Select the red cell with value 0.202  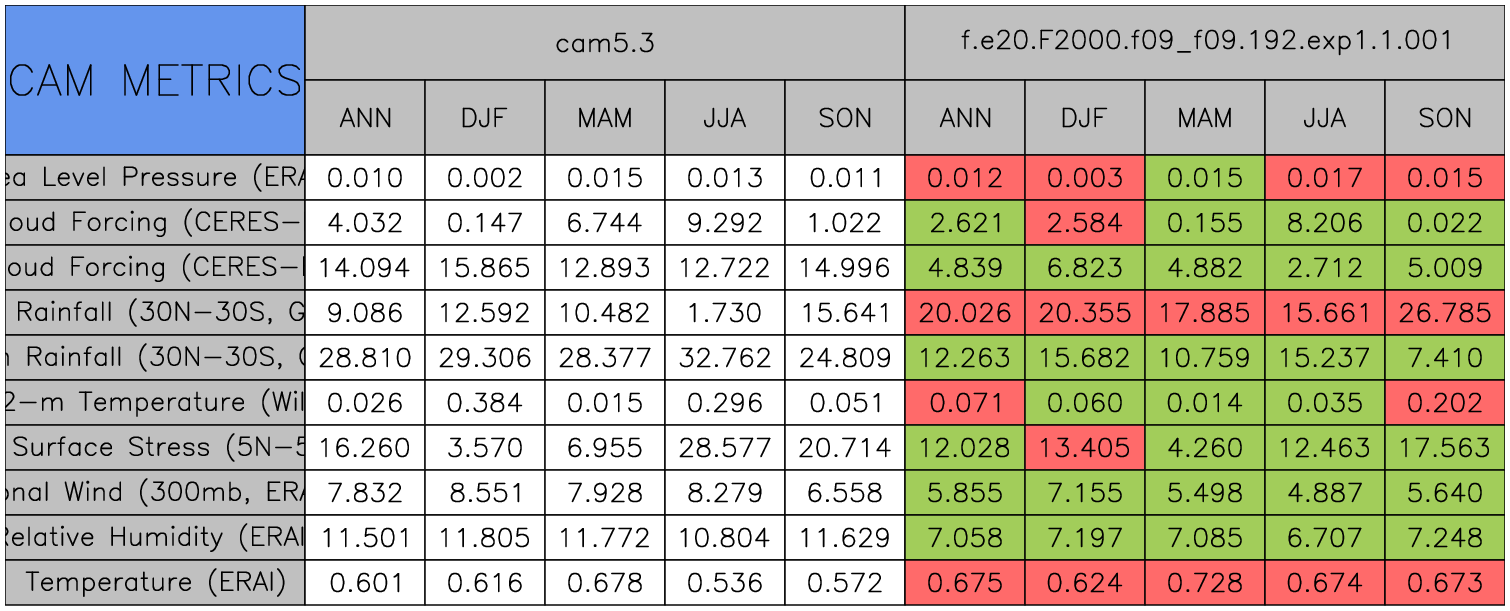(1444, 403)
